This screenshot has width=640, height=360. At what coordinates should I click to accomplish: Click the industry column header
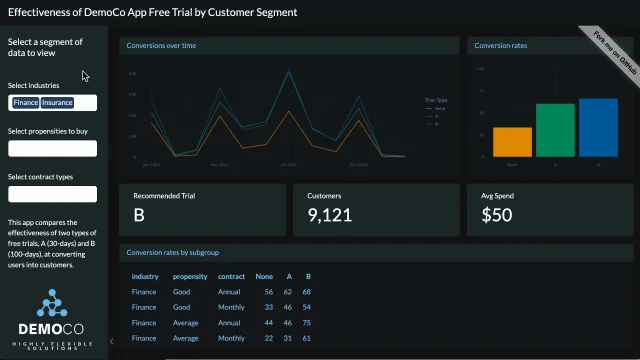click(x=145, y=277)
